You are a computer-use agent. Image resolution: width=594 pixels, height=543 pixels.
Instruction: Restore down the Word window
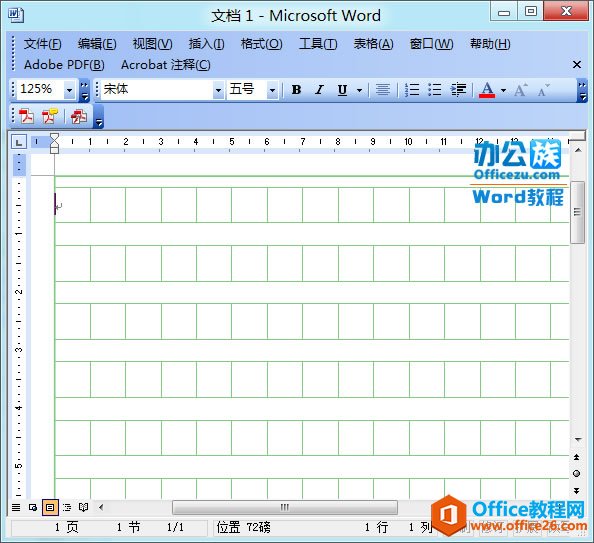pyautogui.click(x=530, y=11)
